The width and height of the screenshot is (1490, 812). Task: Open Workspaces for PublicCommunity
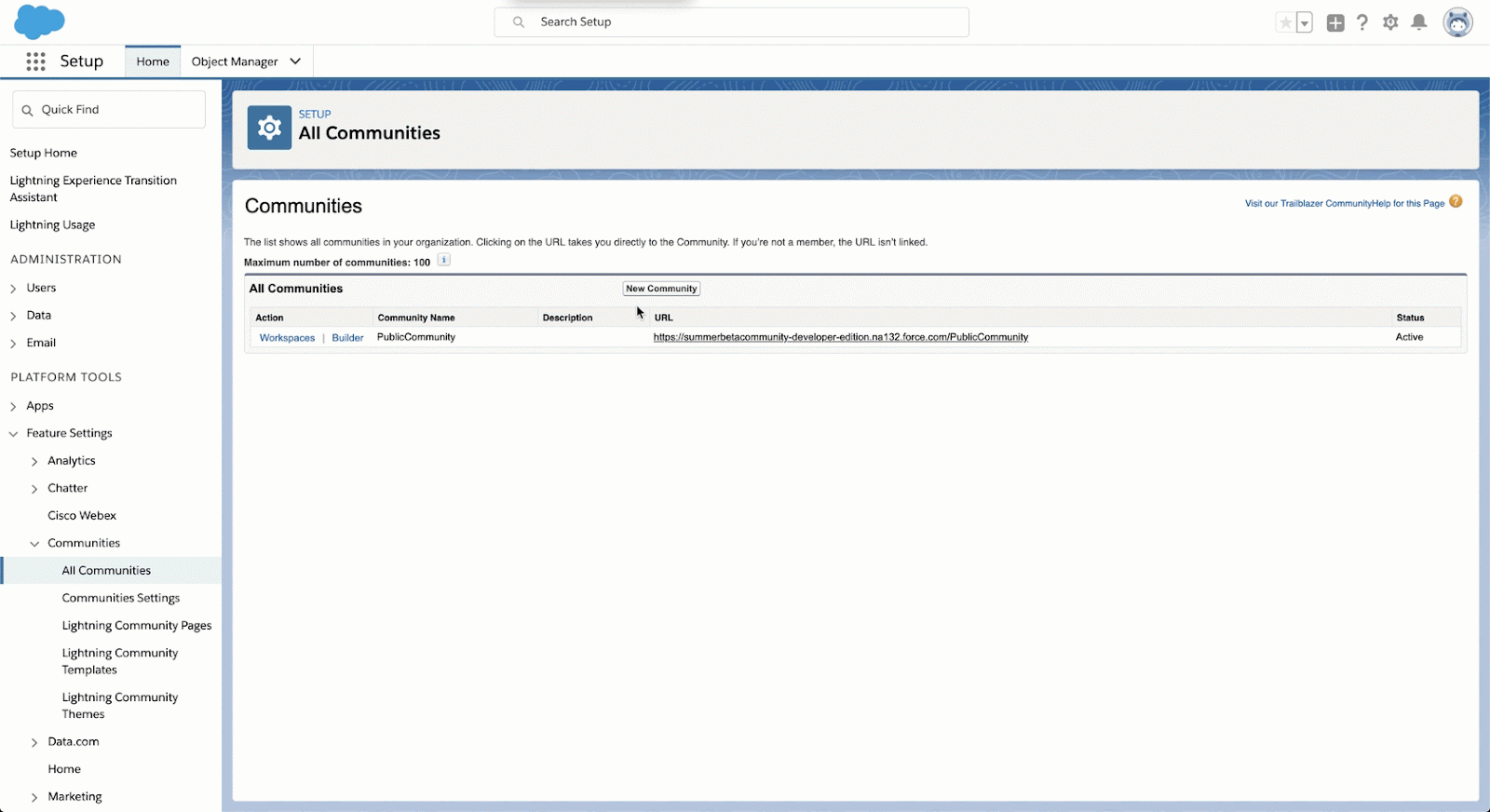(x=287, y=338)
